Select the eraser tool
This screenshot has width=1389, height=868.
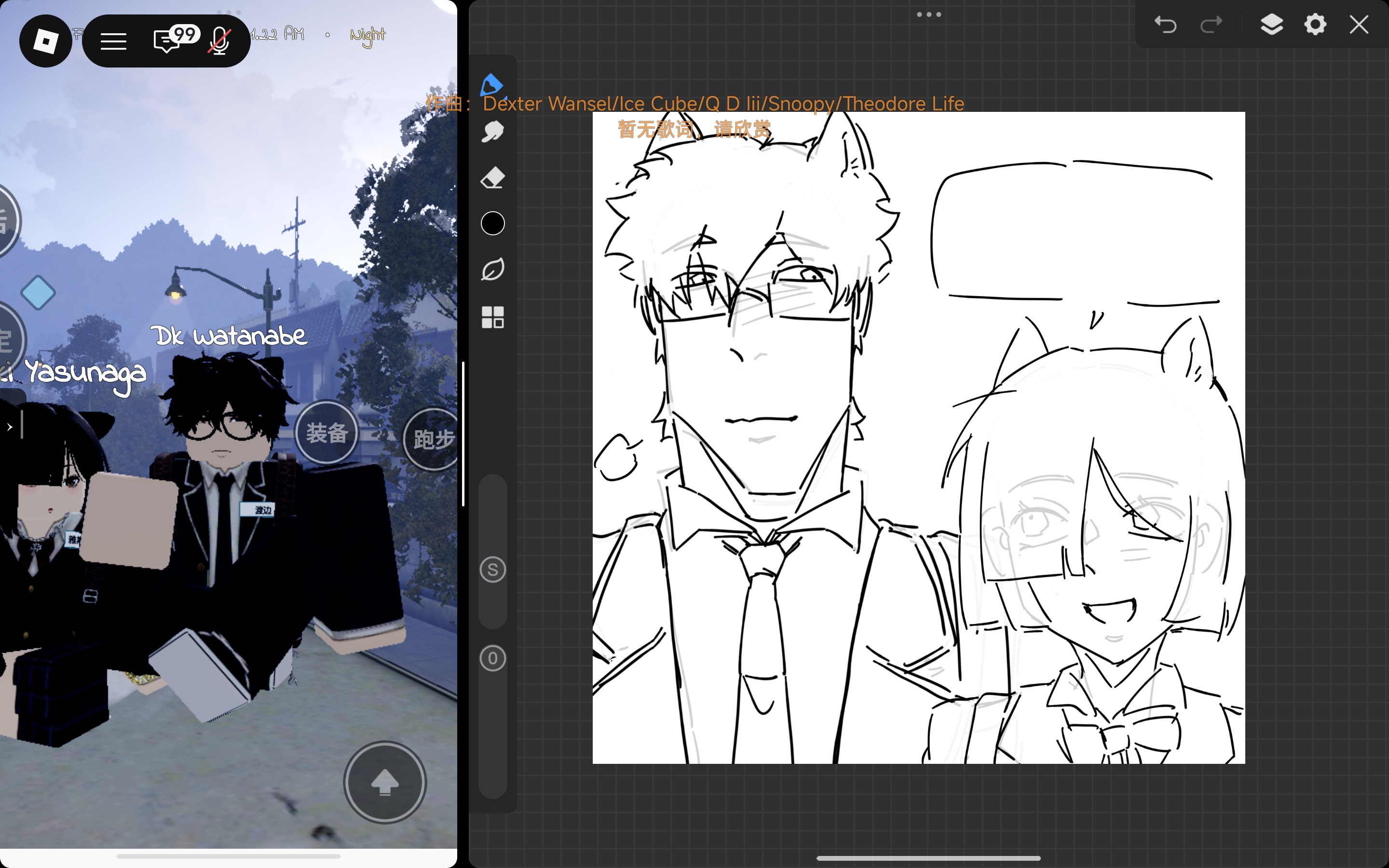[x=492, y=178]
